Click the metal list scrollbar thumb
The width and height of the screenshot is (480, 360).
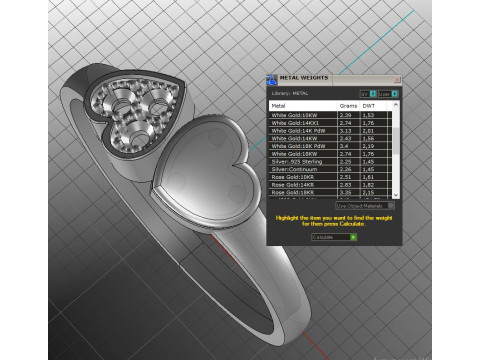396,141
